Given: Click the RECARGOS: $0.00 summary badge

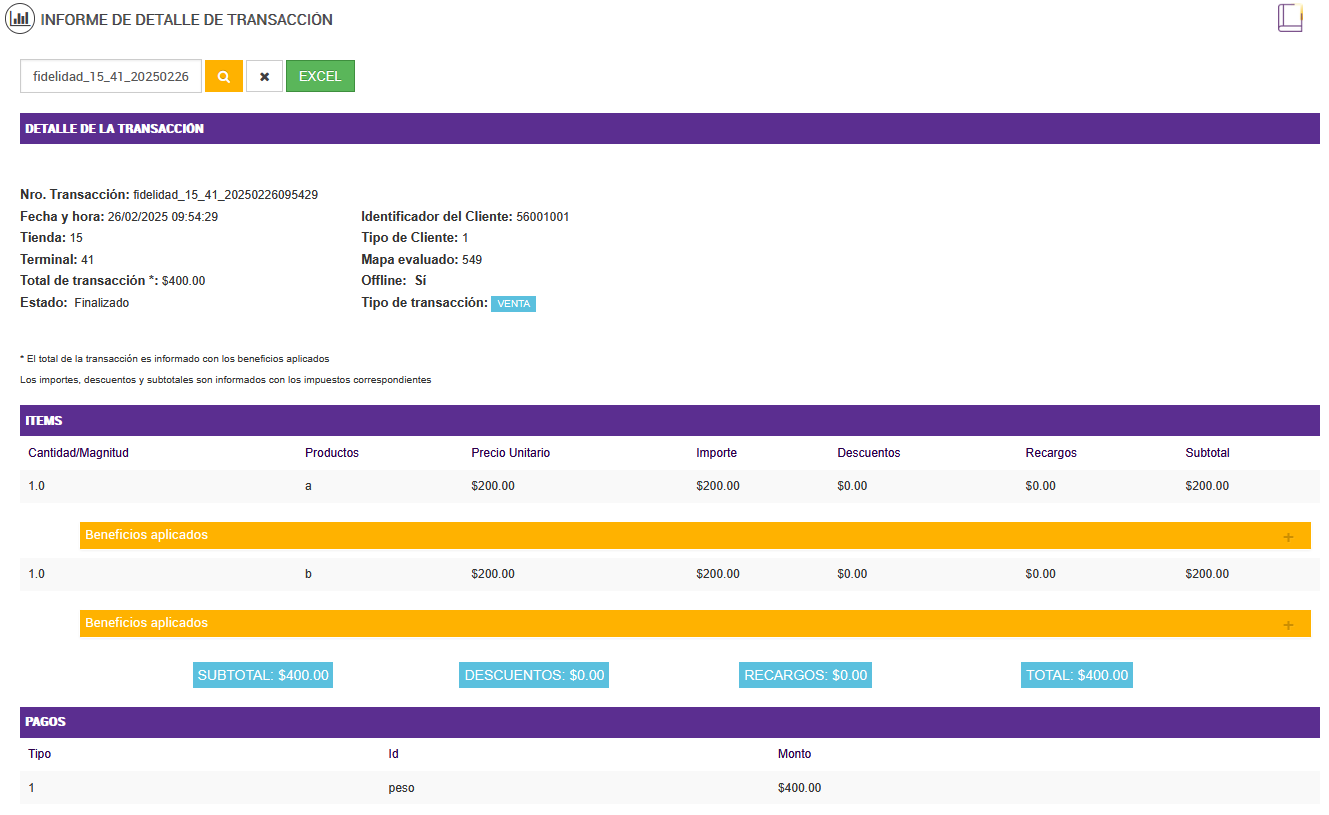Looking at the screenshot, I should tap(805, 675).
